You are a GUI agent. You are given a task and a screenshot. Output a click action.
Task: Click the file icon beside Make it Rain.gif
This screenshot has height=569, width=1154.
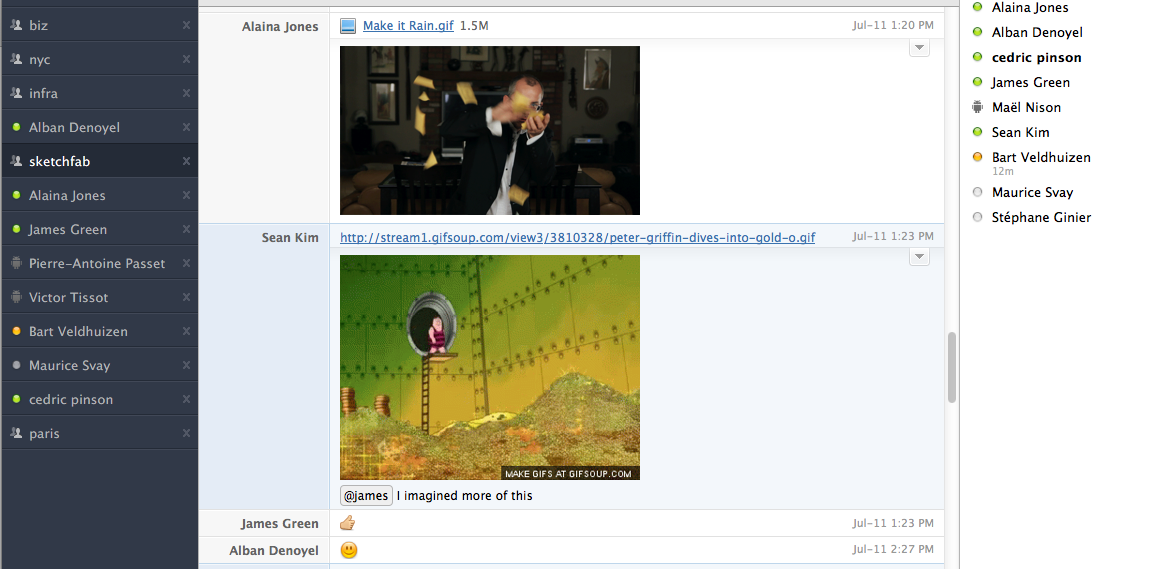(x=348, y=26)
